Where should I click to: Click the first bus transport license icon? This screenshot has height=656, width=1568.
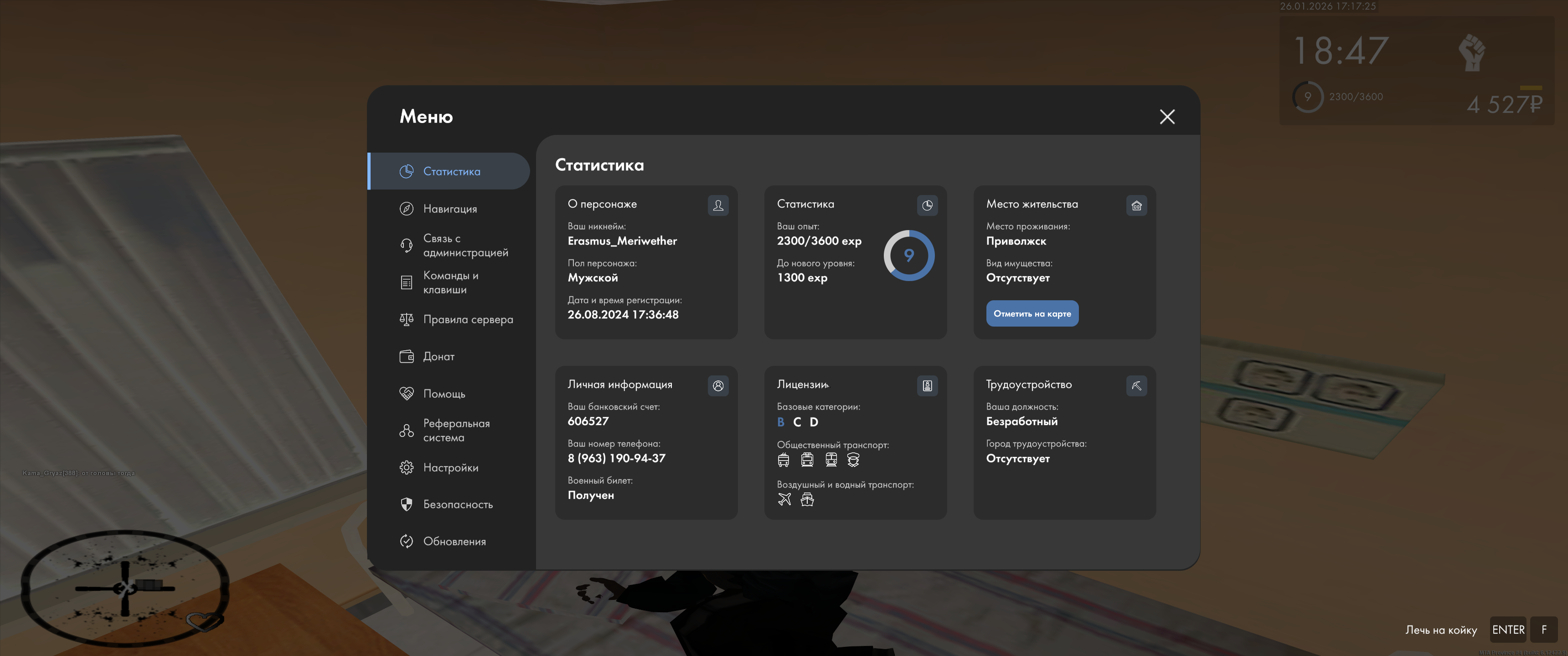point(784,460)
